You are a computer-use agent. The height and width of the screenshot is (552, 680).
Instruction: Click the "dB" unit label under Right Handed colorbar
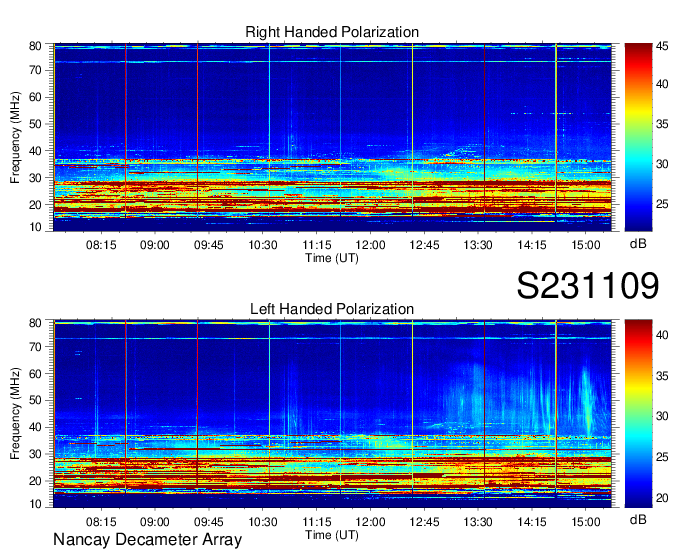pos(638,243)
